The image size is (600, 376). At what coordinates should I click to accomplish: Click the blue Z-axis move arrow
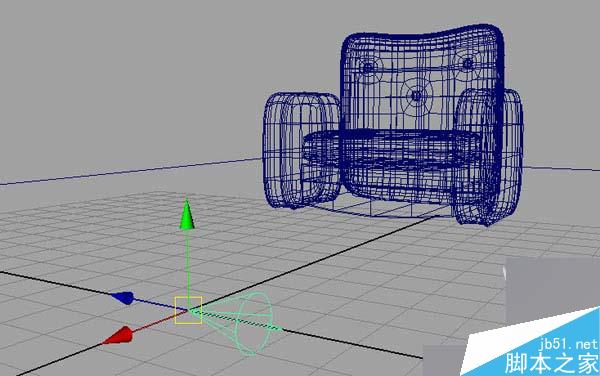(123, 298)
